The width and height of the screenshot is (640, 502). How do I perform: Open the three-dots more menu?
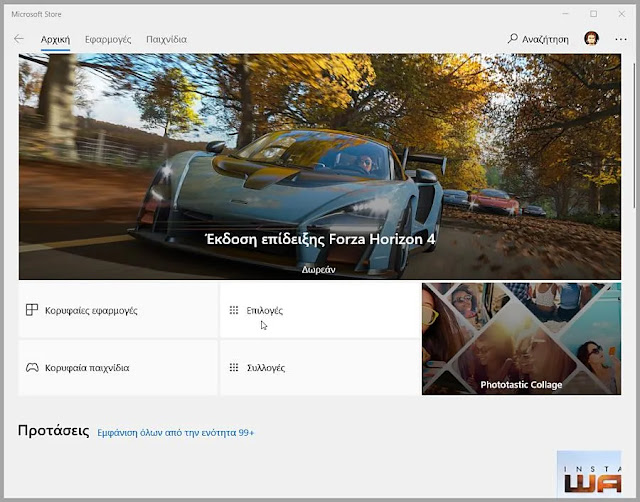click(621, 39)
